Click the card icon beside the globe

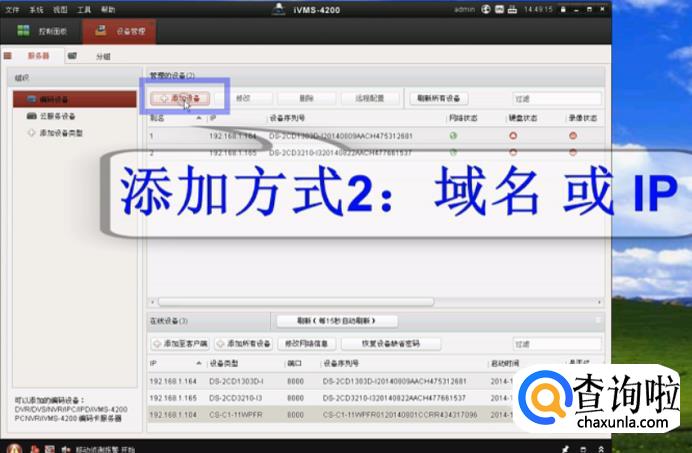[x=499, y=9]
